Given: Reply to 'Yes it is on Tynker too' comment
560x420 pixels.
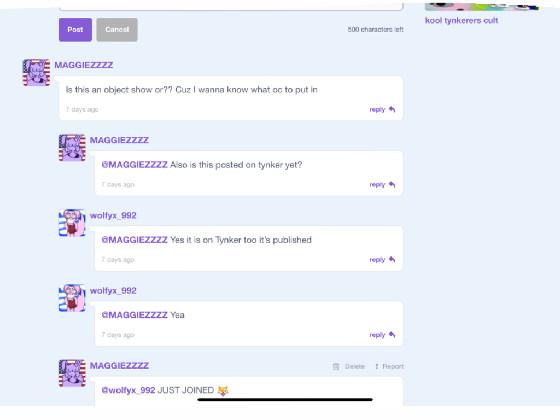Looking at the screenshot, I should 382,259.
